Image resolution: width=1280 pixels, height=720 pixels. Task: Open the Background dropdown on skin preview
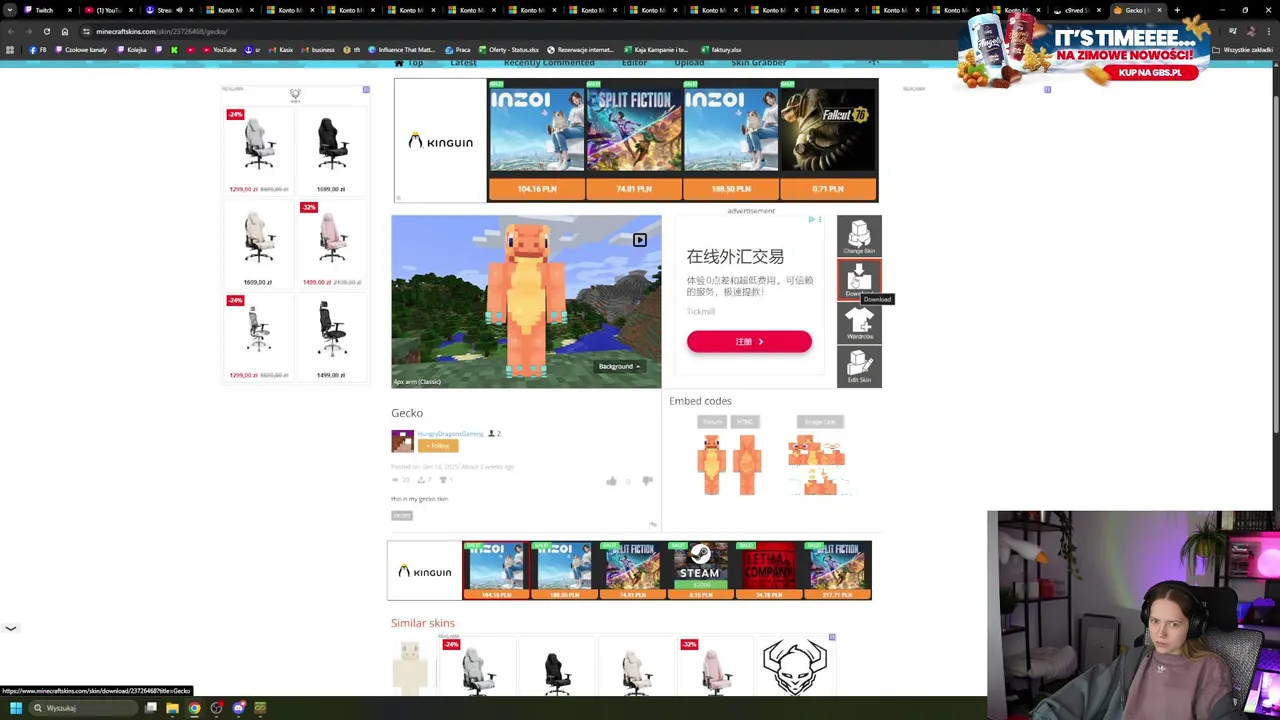click(x=619, y=366)
